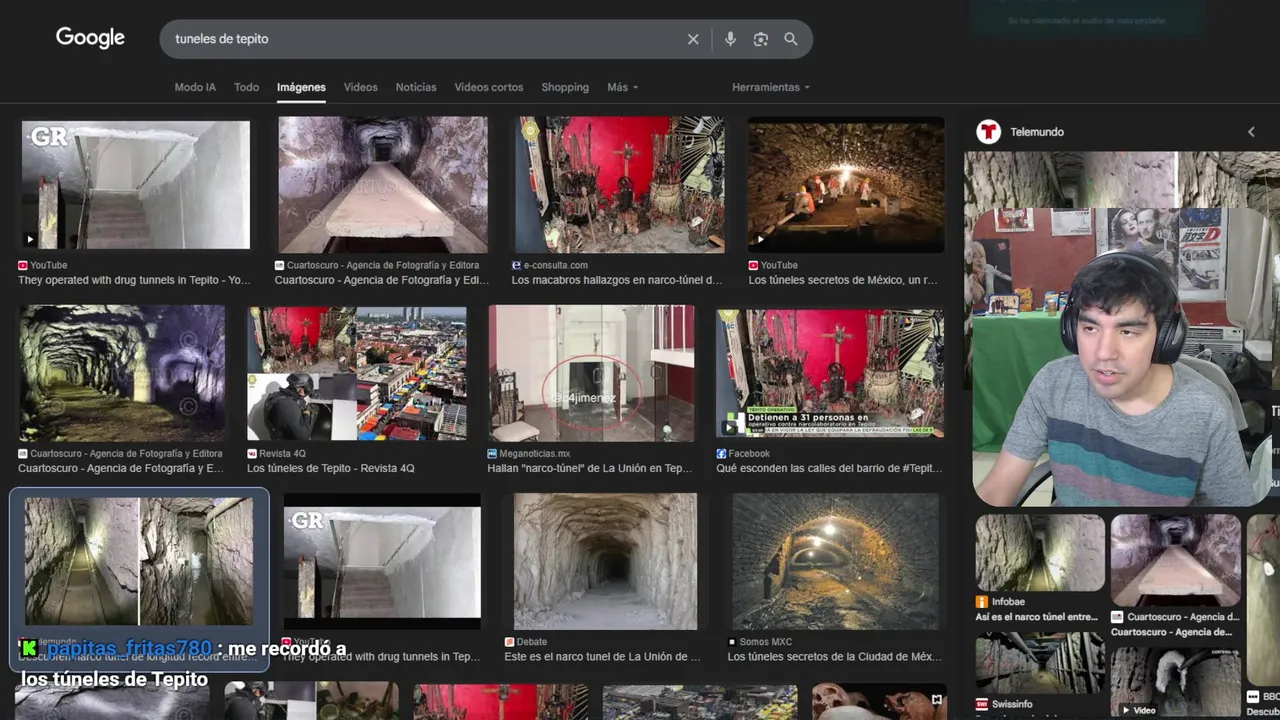Click 'Los túneles secretos de México' link
The image size is (1280, 720).
(x=843, y=280)
